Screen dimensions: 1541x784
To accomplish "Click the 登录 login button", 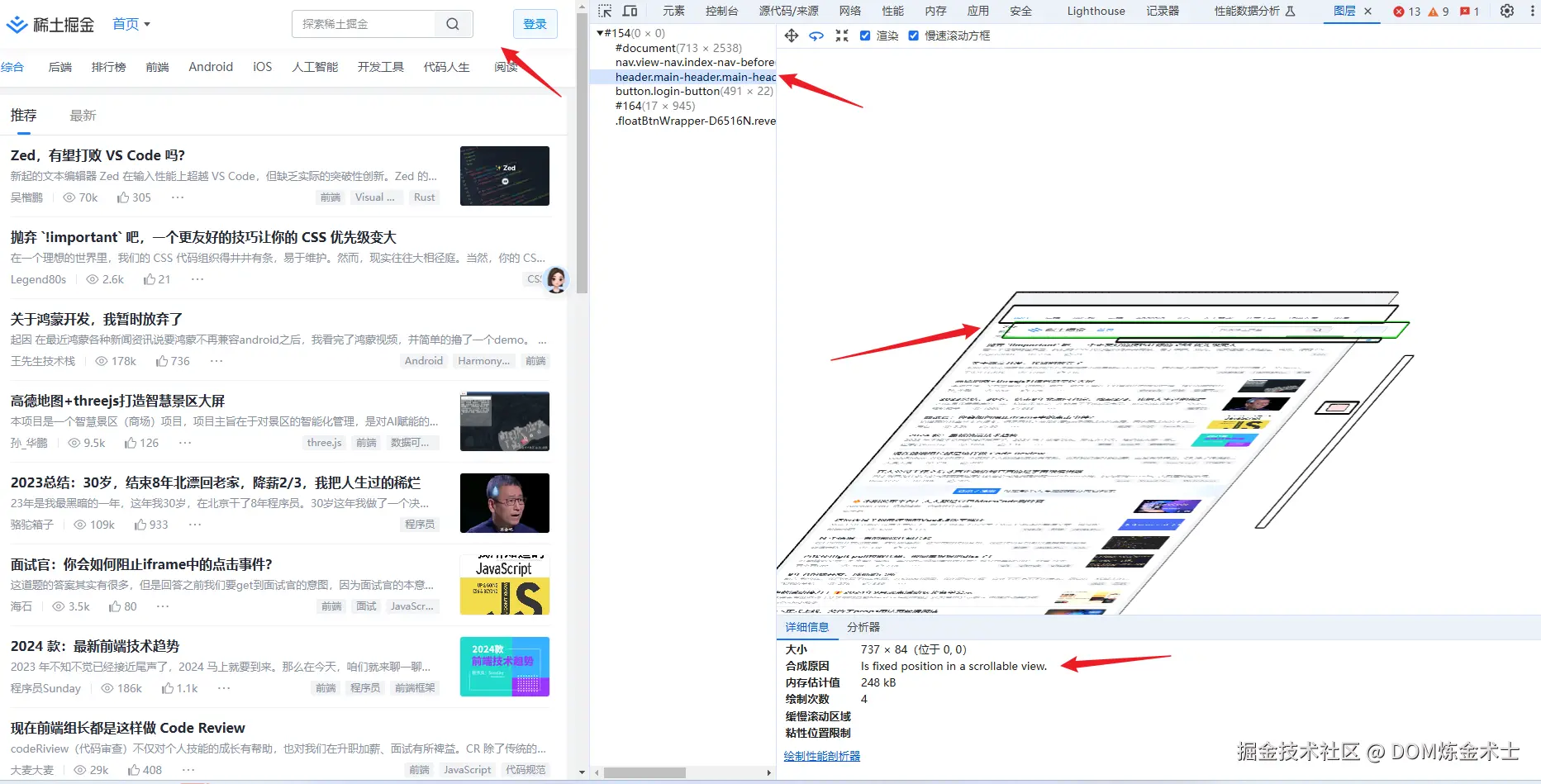I will coord(535,24).
